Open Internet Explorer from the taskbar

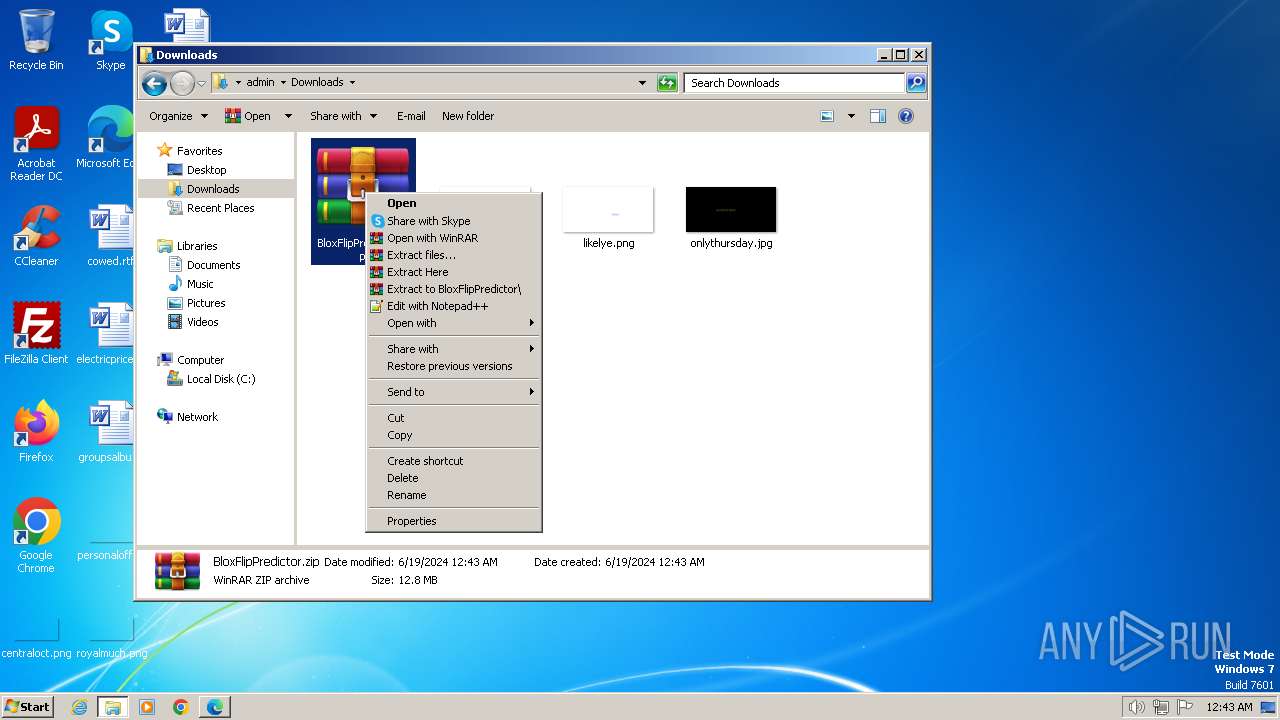point(79,707)
